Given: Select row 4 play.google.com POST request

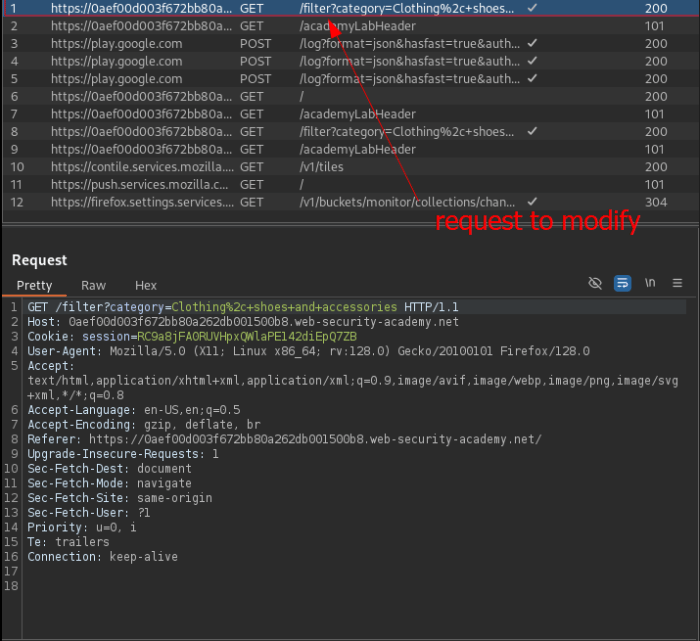Looking at the screenshot, I should 350,61.
